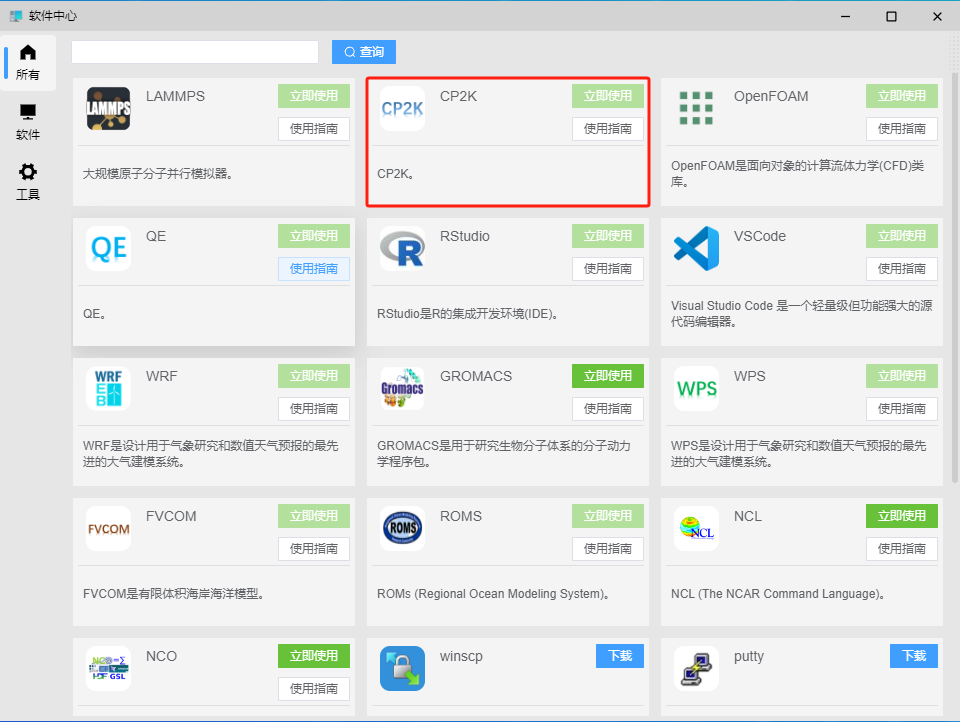
Task: Click the vertical scrollbar of software list
Action: click(x=954, y=277)
